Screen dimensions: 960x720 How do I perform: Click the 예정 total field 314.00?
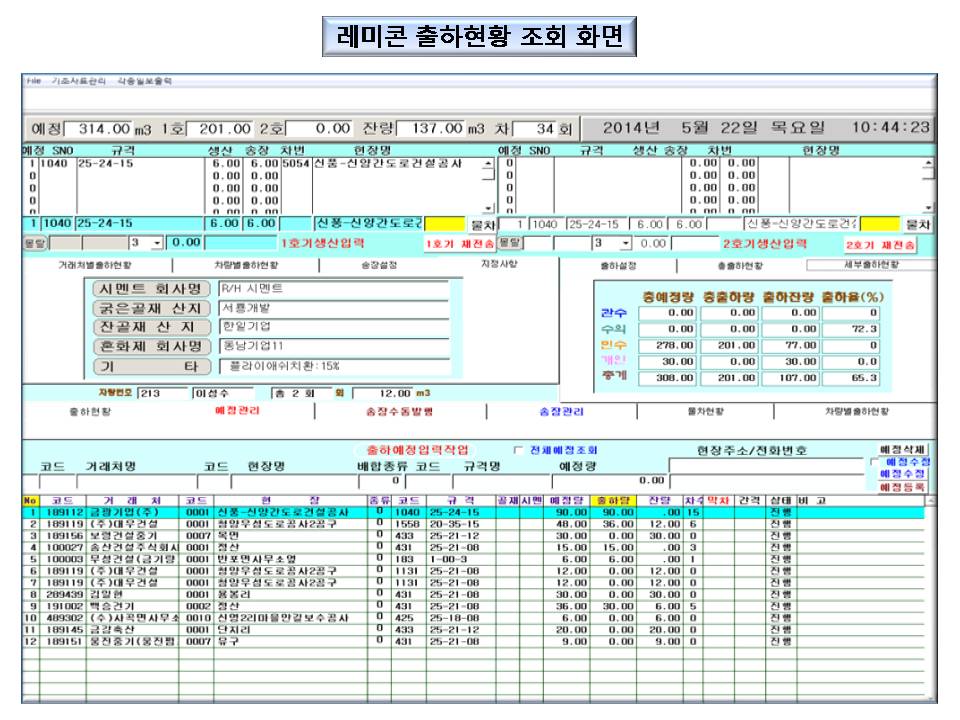coord(98,129)
